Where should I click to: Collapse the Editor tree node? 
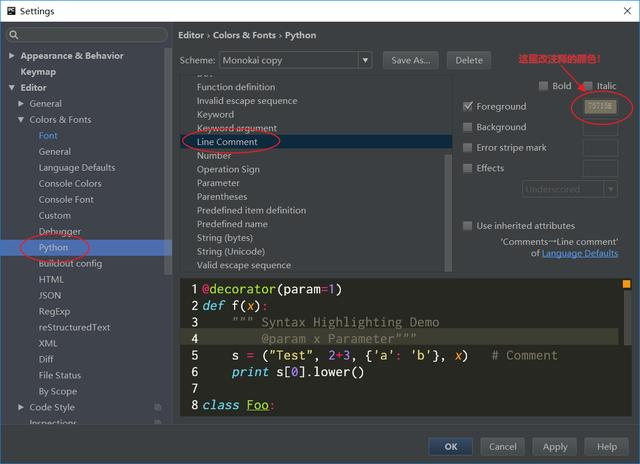pos(12,88)
